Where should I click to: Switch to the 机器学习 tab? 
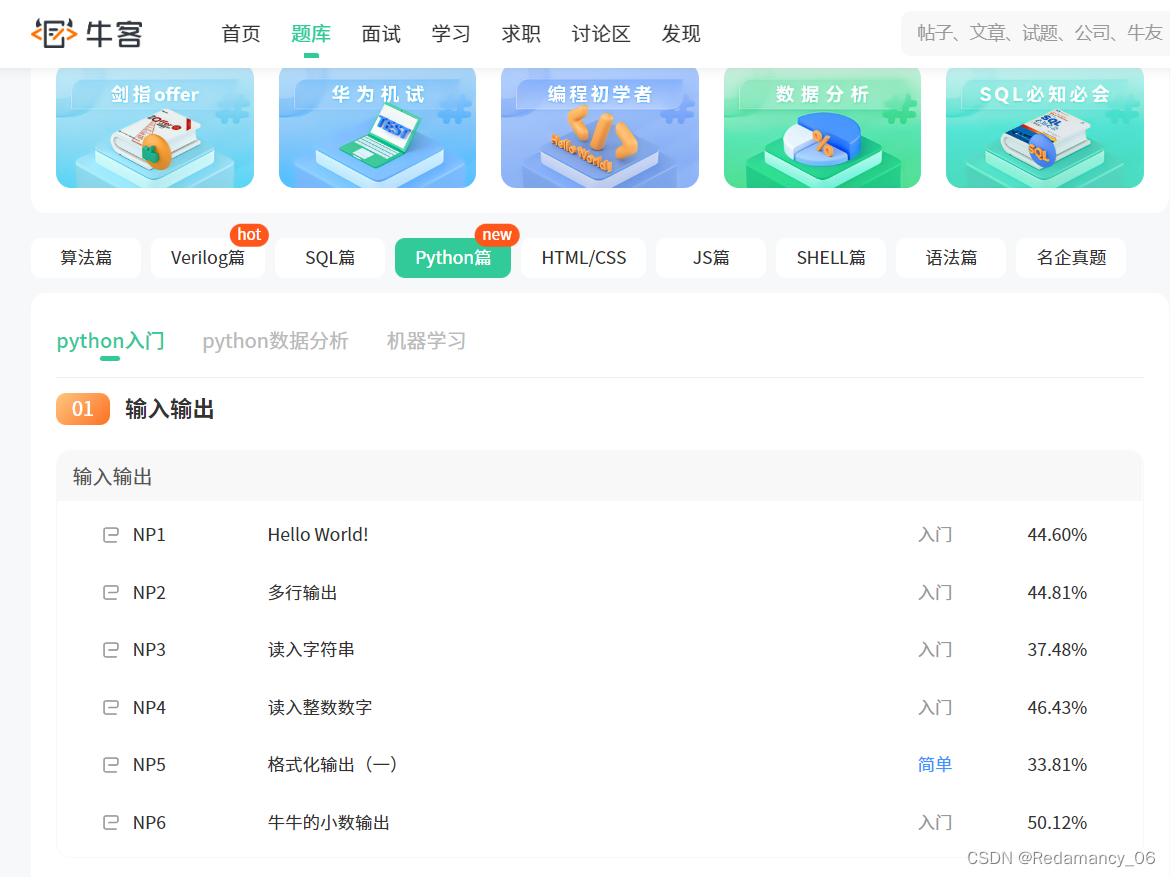click(426, 340)
